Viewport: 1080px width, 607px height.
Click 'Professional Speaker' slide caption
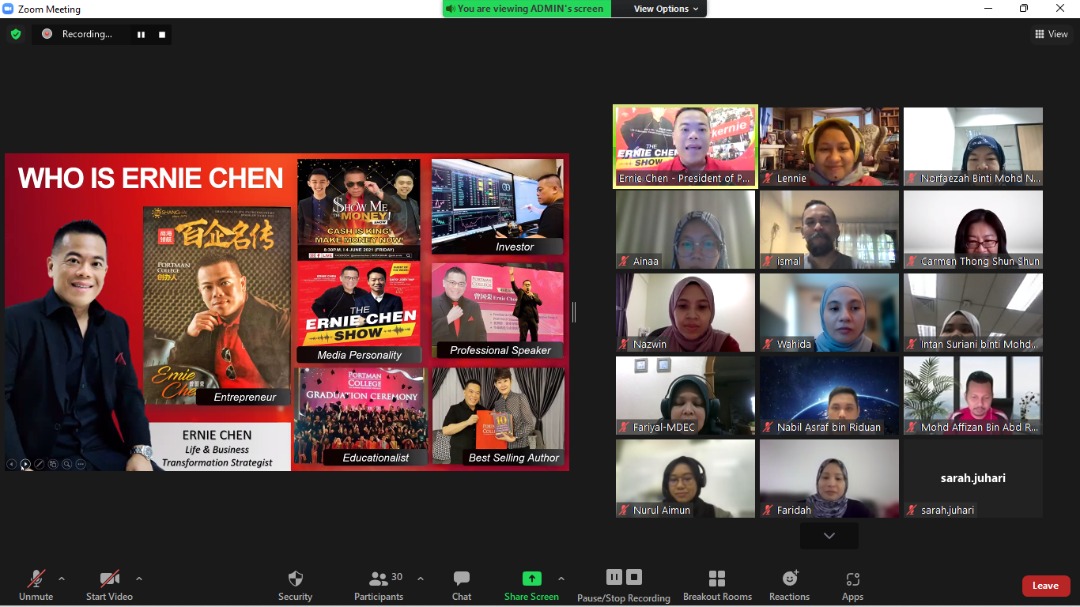[x=500, y=350]
